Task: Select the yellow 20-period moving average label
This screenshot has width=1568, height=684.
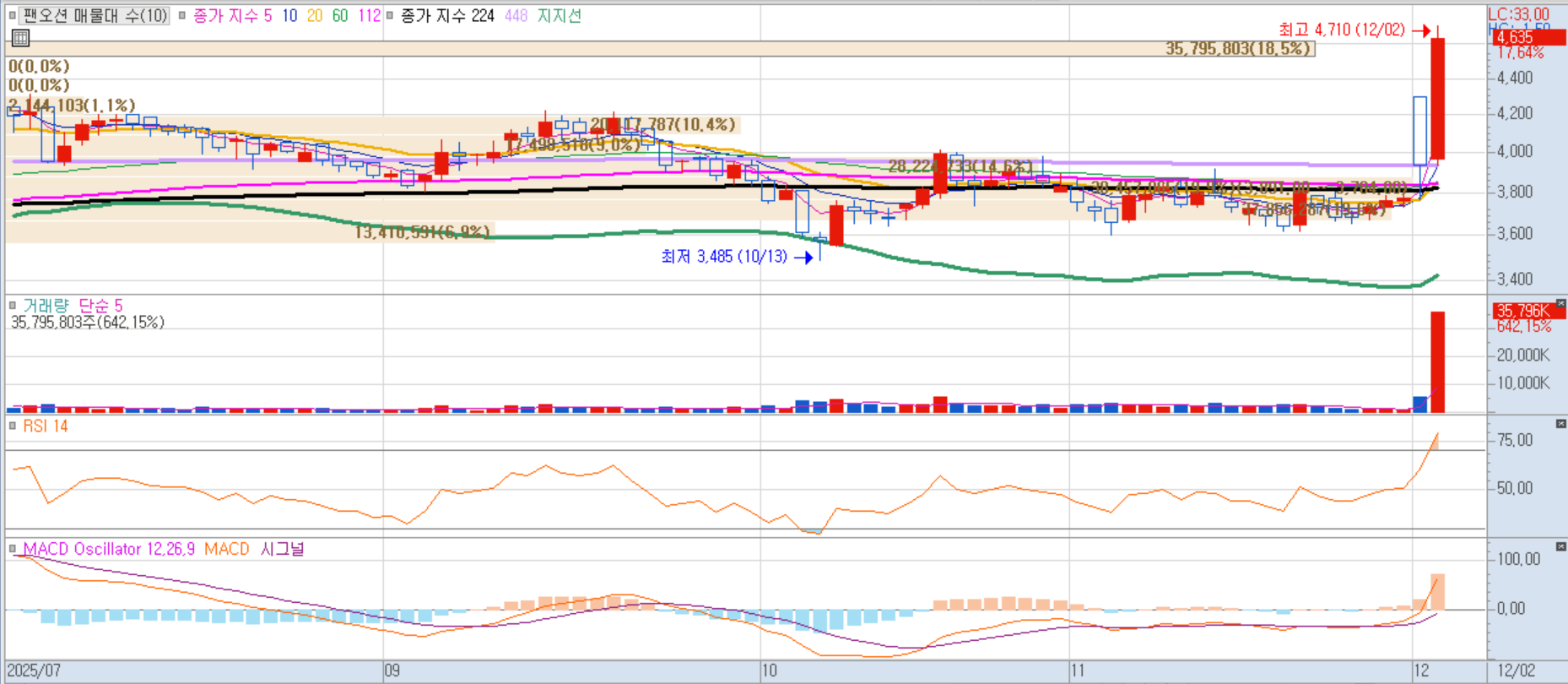Action: pyautogui.click(x=315, y=15)
